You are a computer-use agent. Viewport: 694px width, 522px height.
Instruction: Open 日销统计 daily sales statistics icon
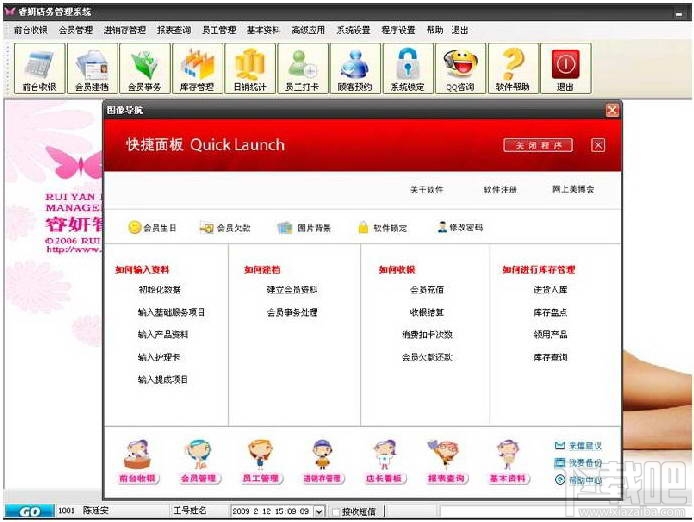click(250, 69)
